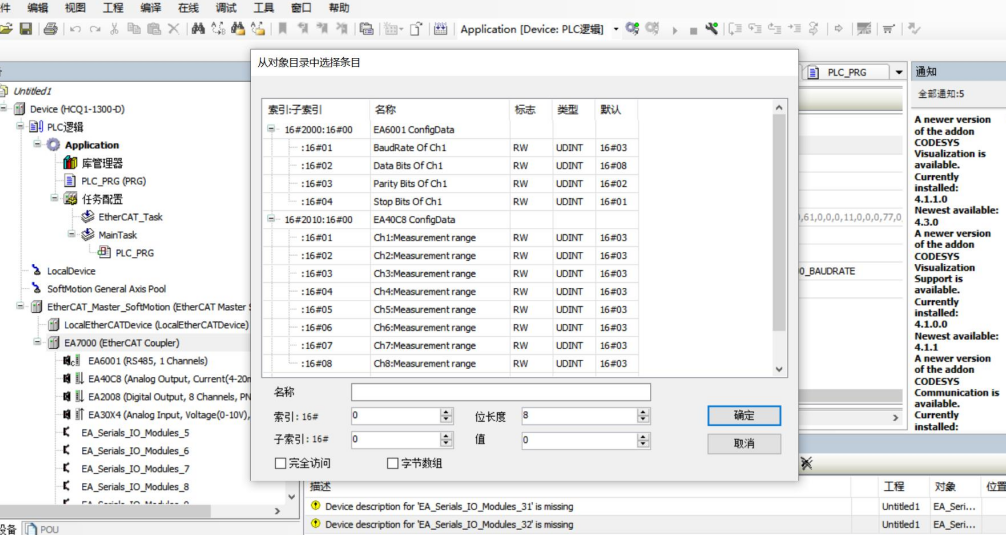Select the Ch5:Measurement range row
The image size is (1006, 535).
tap(452, 309)
